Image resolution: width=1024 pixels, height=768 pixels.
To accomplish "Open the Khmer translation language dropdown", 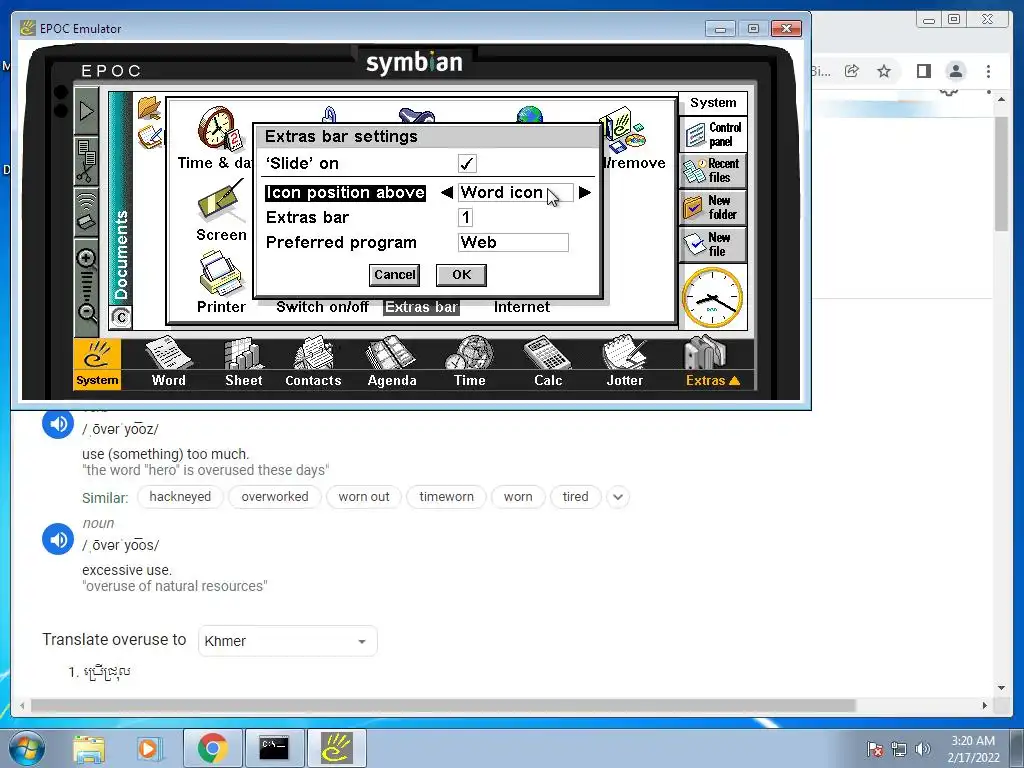I will click(x=287, y=641).
